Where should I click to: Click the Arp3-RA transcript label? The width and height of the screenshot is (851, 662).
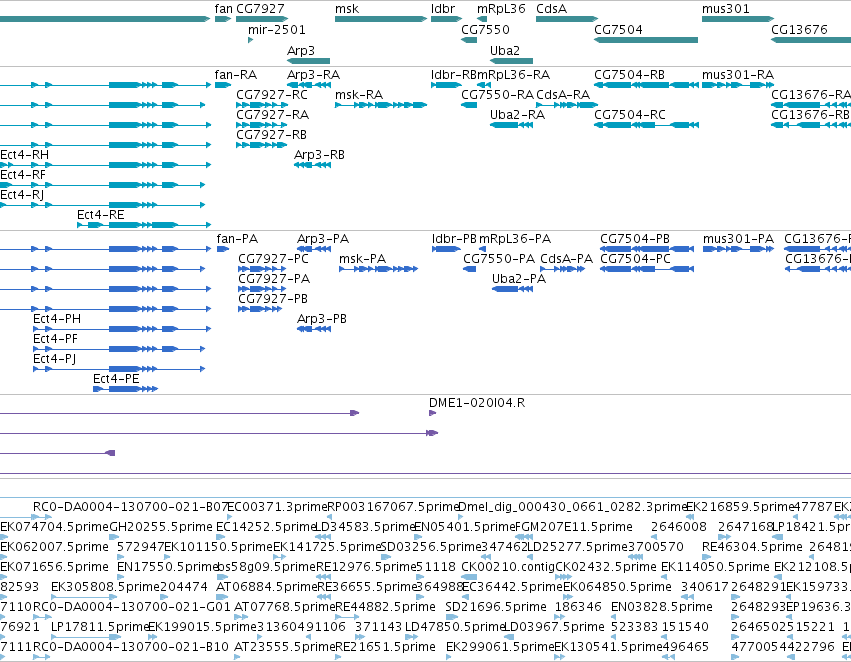click(313, 74)
